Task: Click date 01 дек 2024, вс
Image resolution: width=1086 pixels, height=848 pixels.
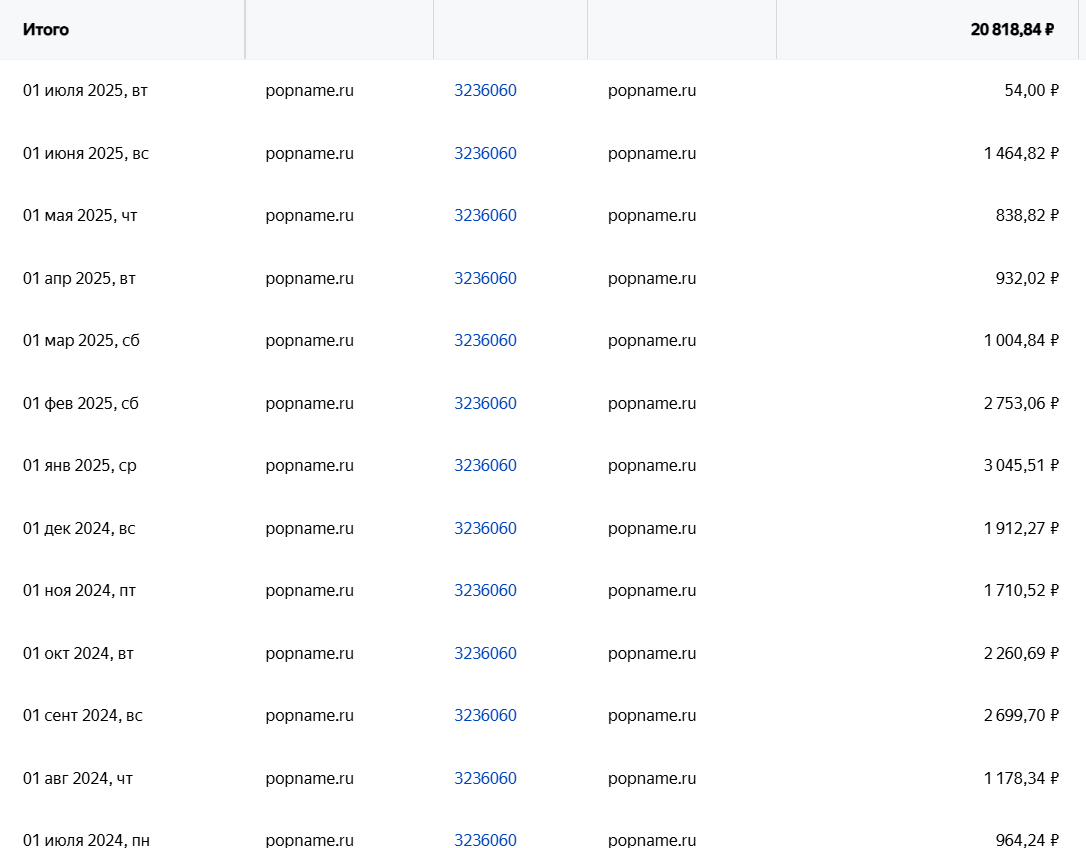Action: pos(79,529)
